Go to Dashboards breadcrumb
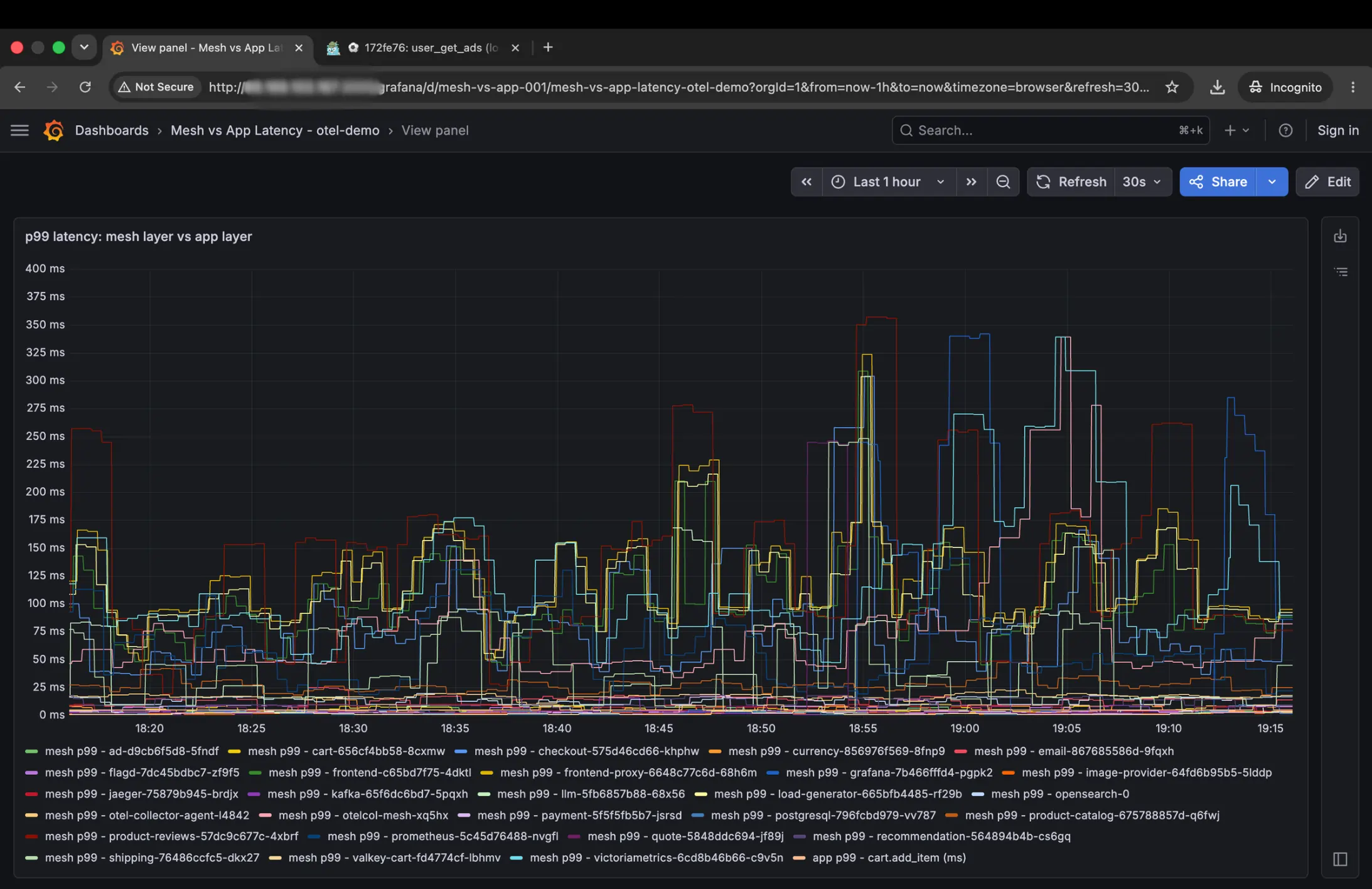Image resolution: width=1372 pixels, height=889 pixels. 112,131
